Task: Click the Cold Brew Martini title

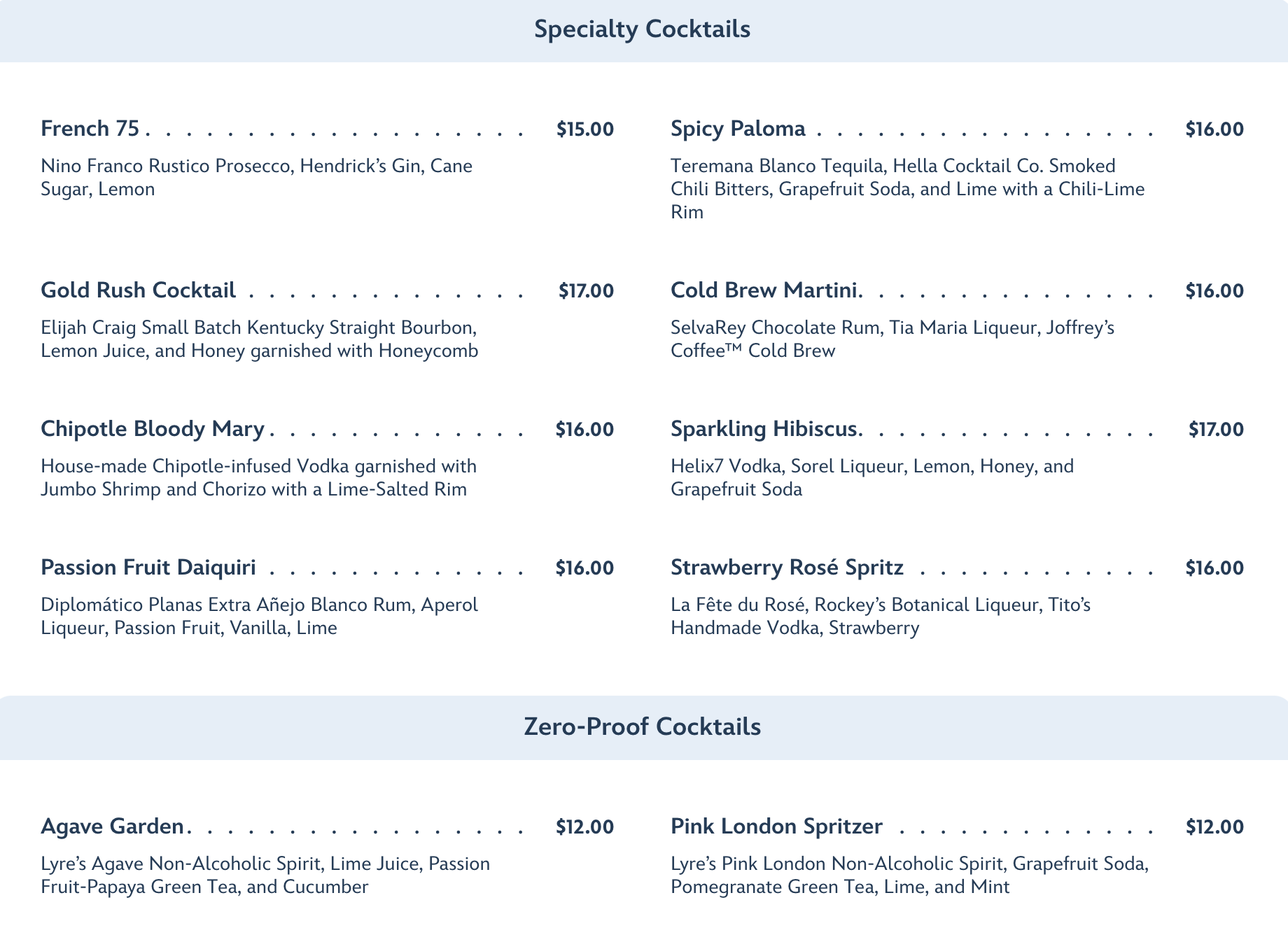Action: (764, 290)
